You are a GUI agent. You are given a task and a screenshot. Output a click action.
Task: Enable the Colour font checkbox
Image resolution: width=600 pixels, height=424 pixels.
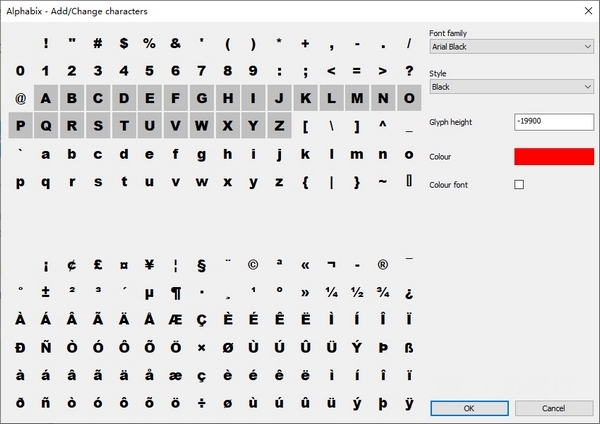click(x=519, y=185)
